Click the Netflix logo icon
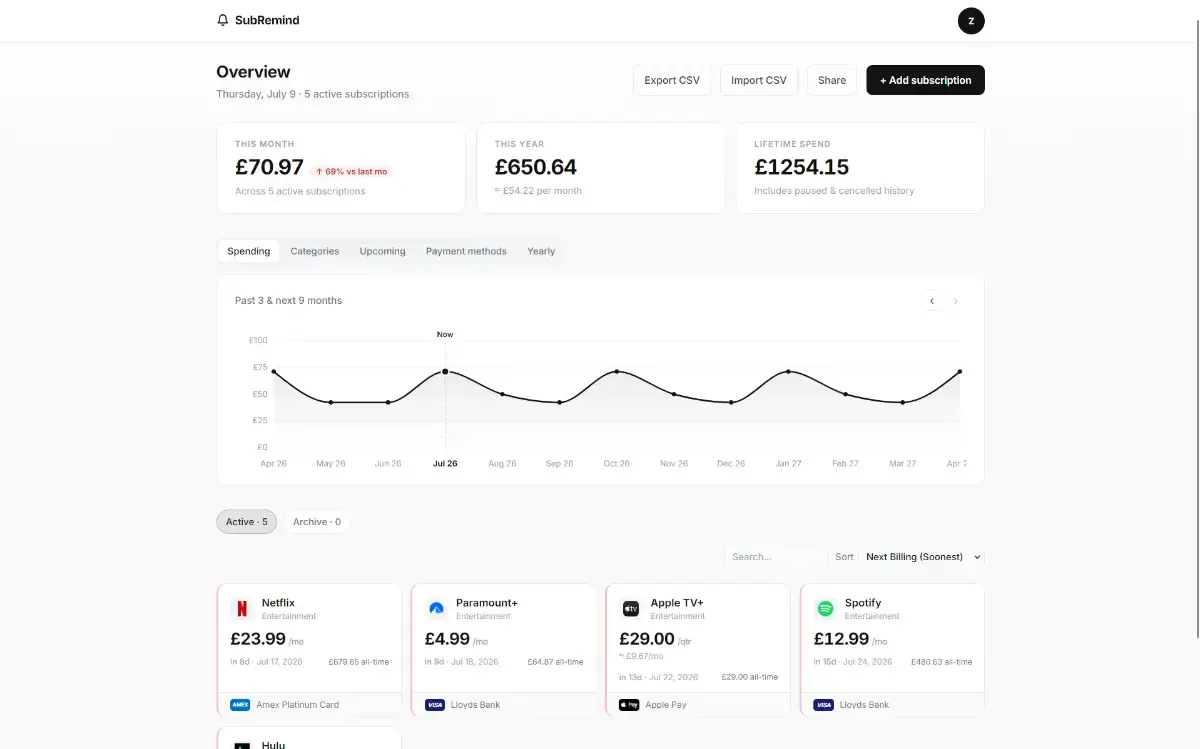Screen dimensions: 1200x749 pos(241,608)
